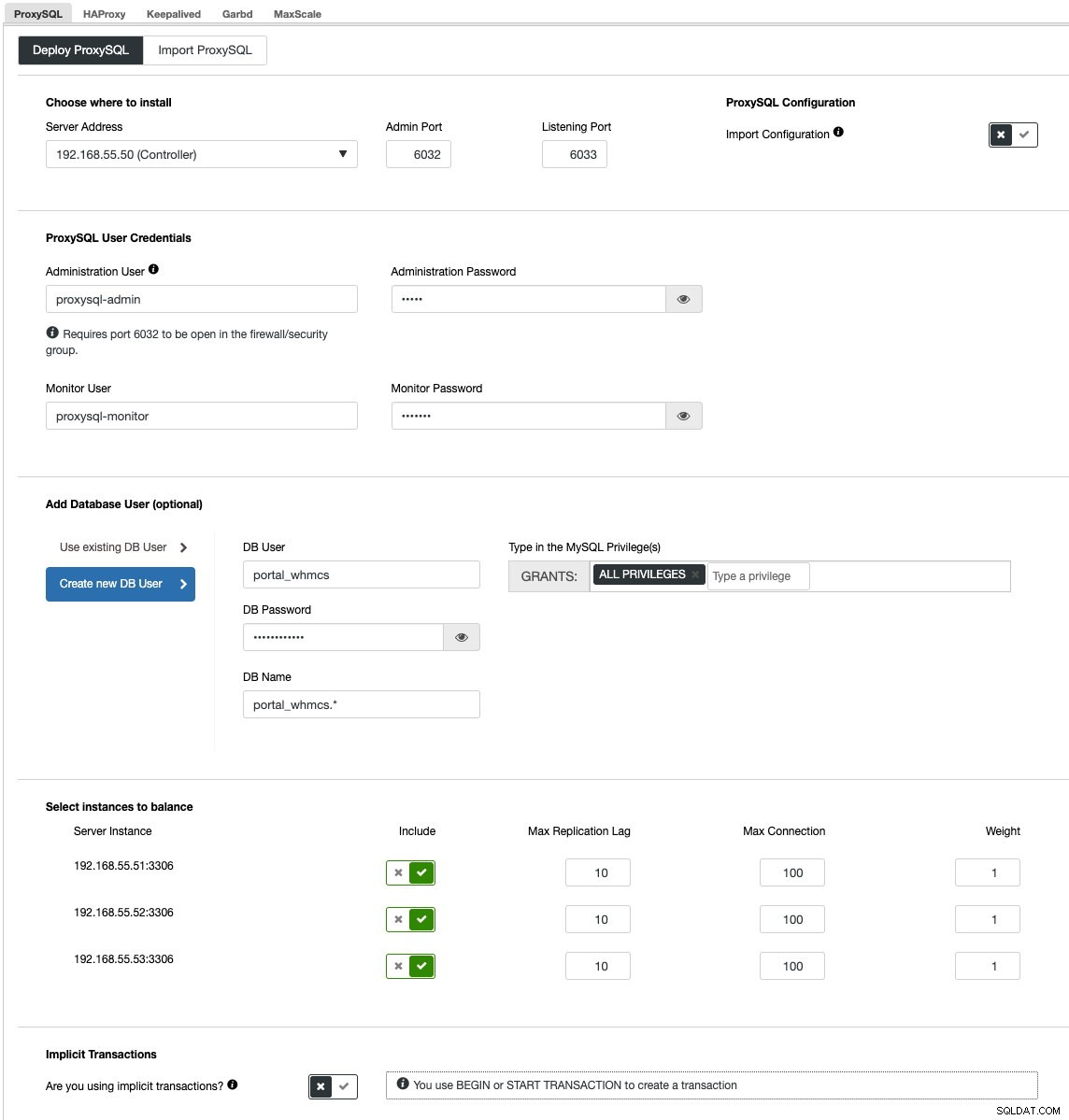Toggle Include switch for 192.168.55.51:3306

pos(410,872)
